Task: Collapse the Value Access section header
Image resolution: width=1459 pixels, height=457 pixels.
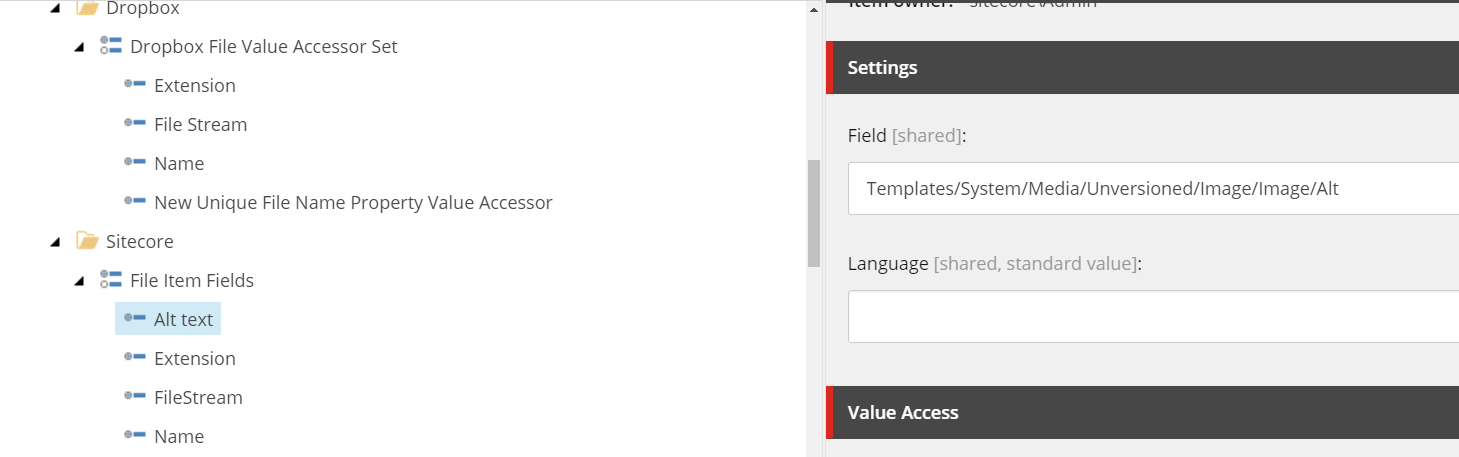Action: [x=1142, y=412]
